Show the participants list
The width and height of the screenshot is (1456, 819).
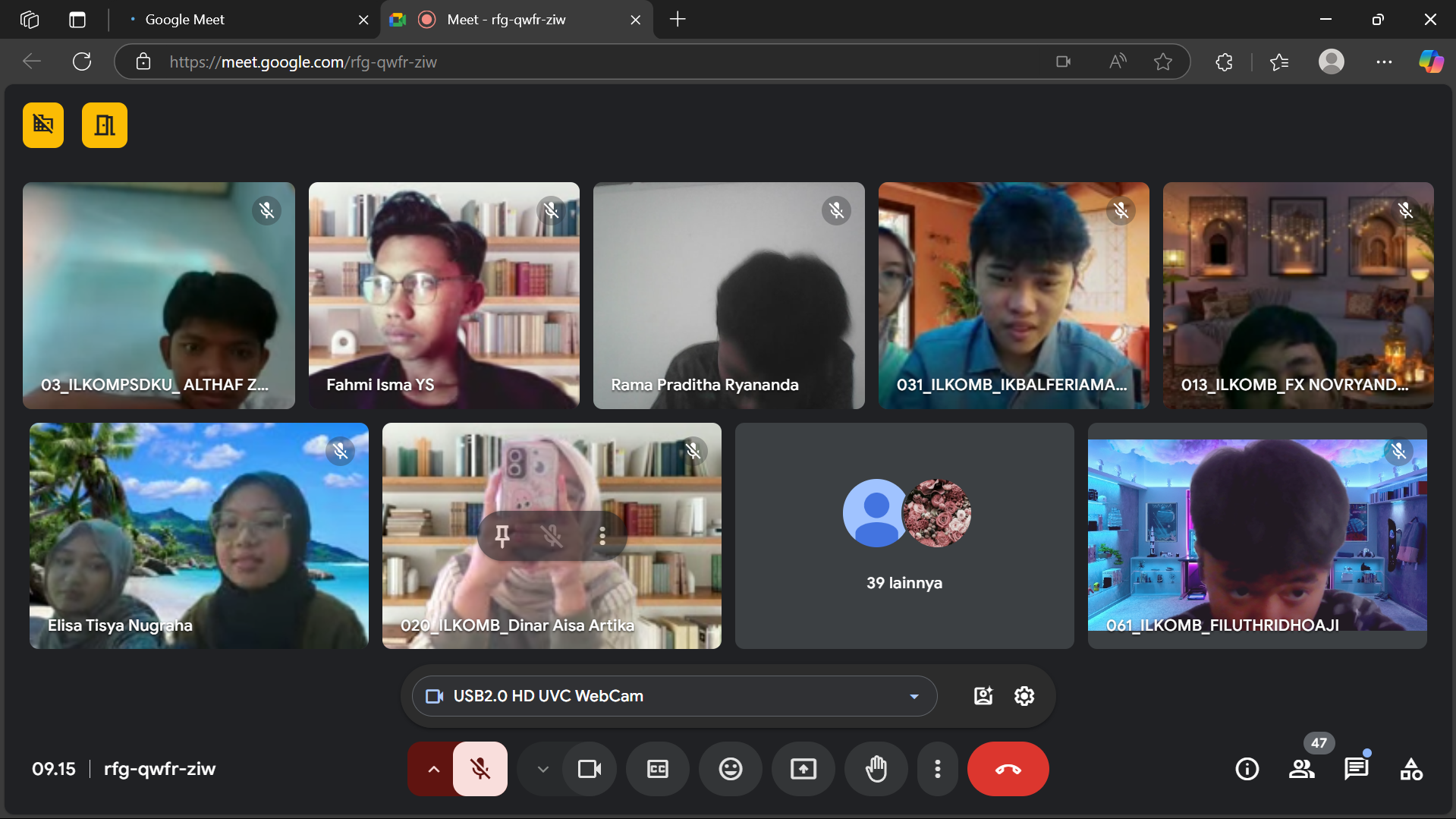(1301, 769)
